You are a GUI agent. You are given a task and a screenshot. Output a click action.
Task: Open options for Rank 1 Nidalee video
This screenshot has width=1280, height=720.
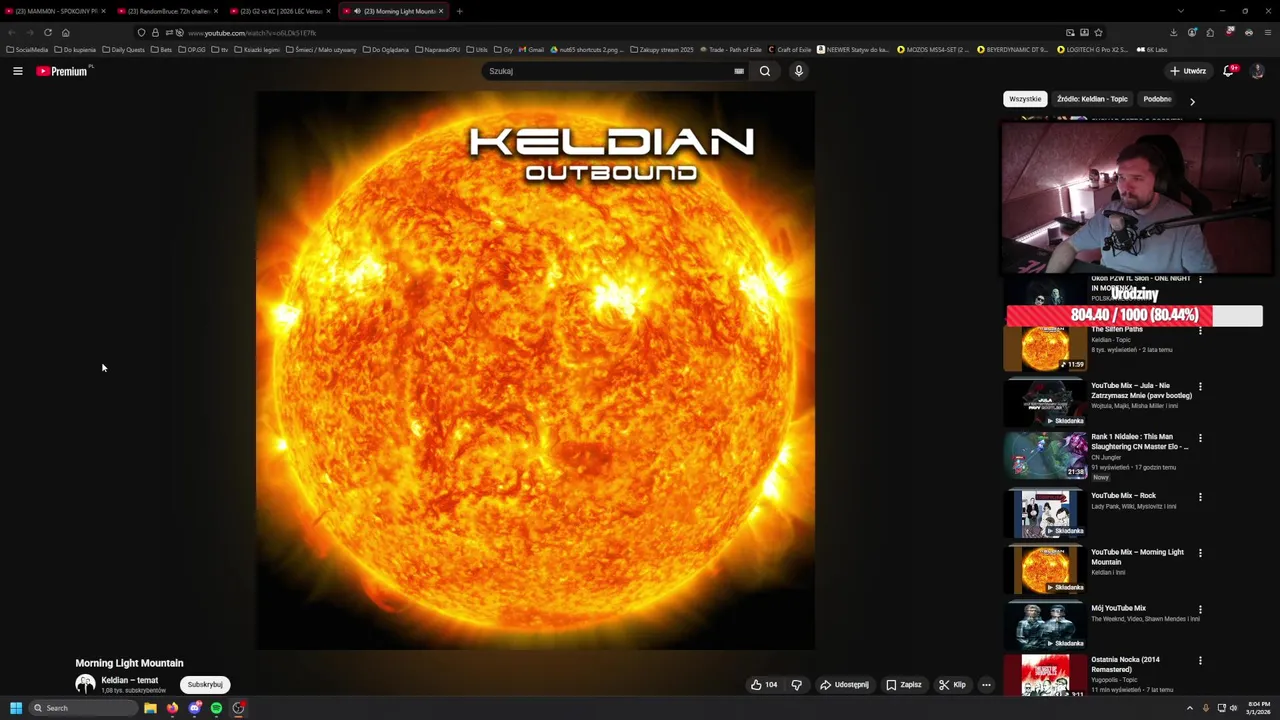(x=1200, y=438)
